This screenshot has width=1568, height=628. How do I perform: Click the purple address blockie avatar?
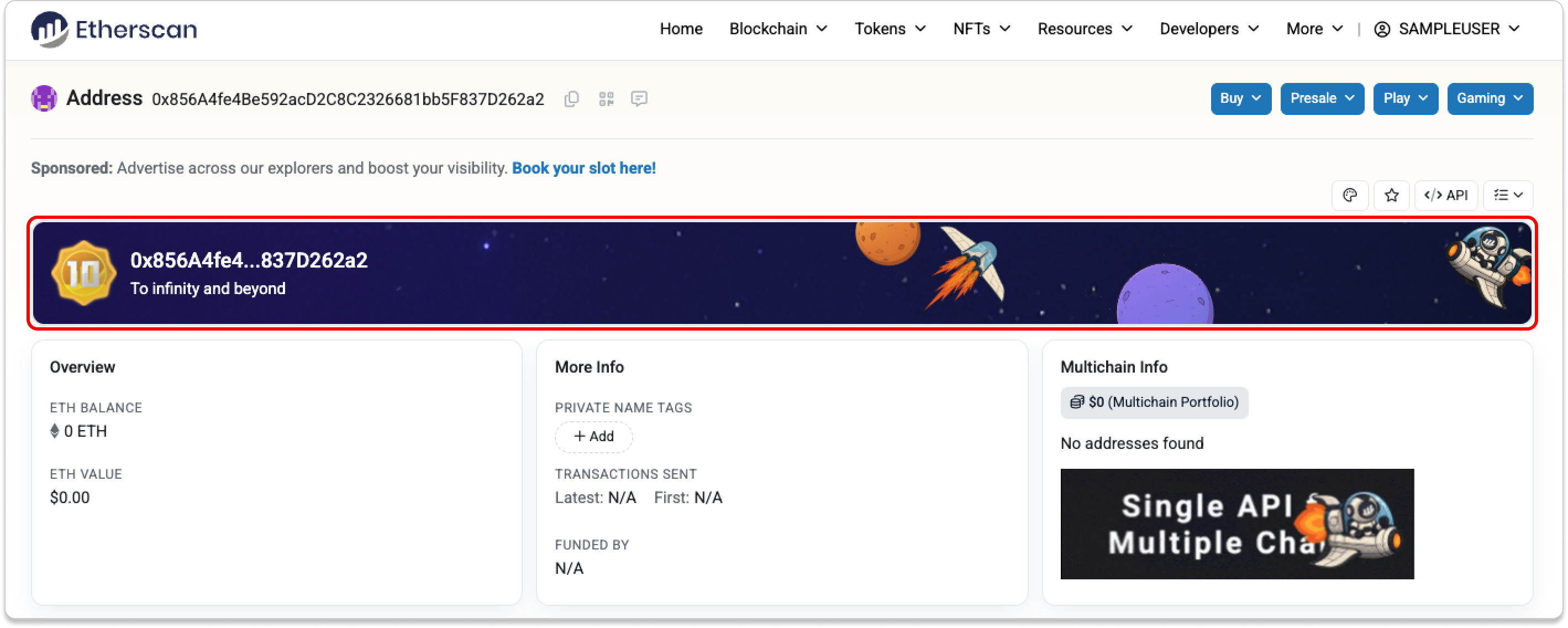44,98
